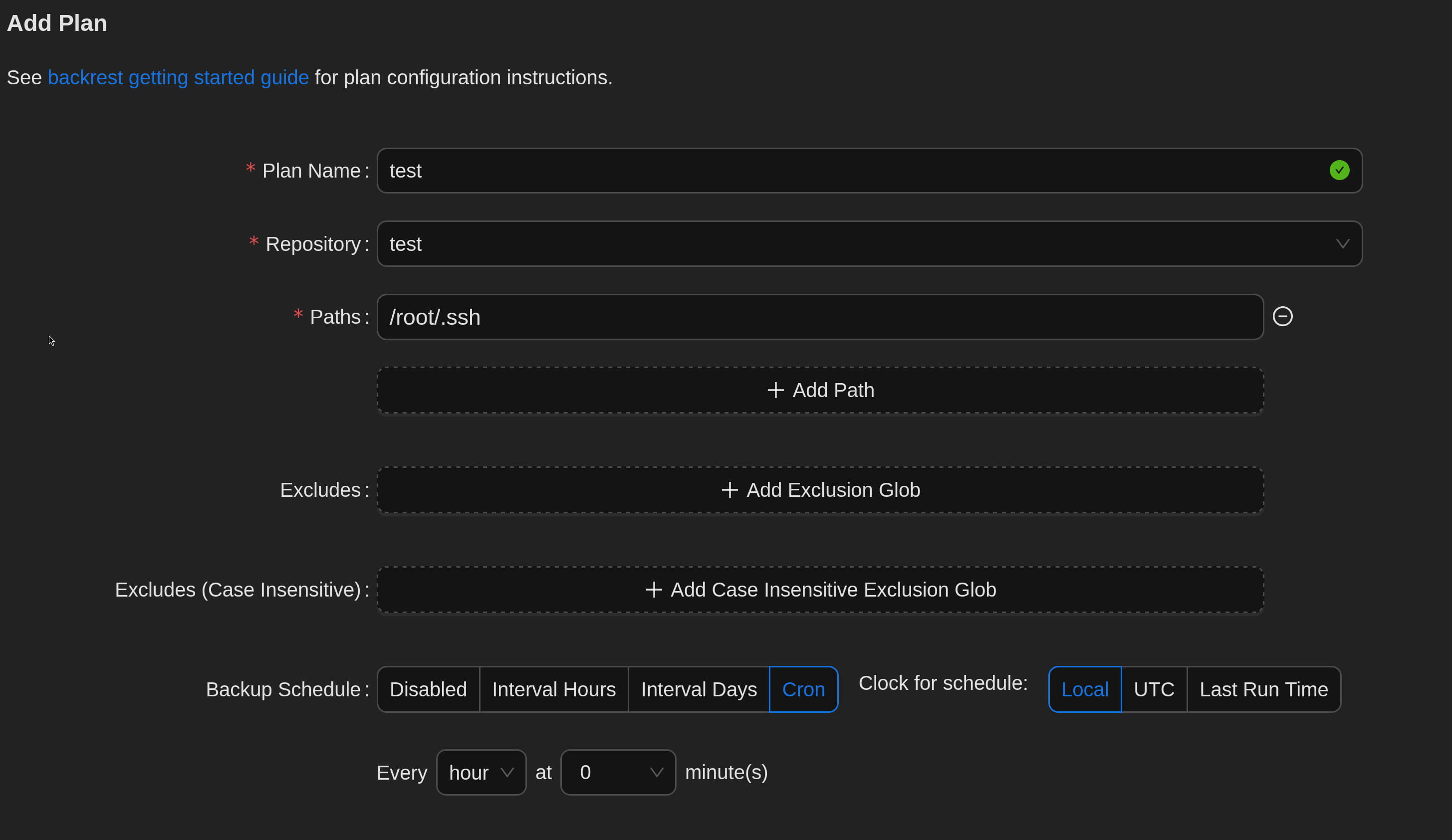Select Disabled backup schedule option
The image size is (1452, 840).
(428, 689)
